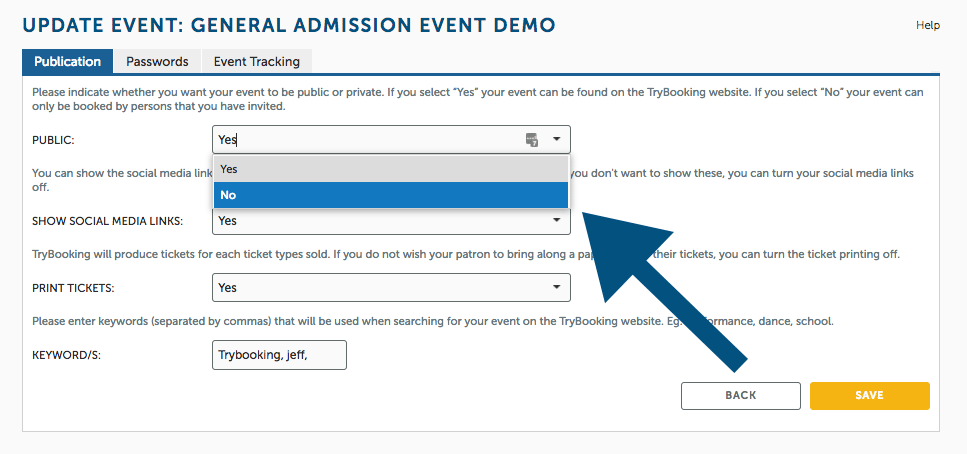The height and width of the screenshot is (454, 967).
Task: Switch to the Passwords tab
Action: 157,62
